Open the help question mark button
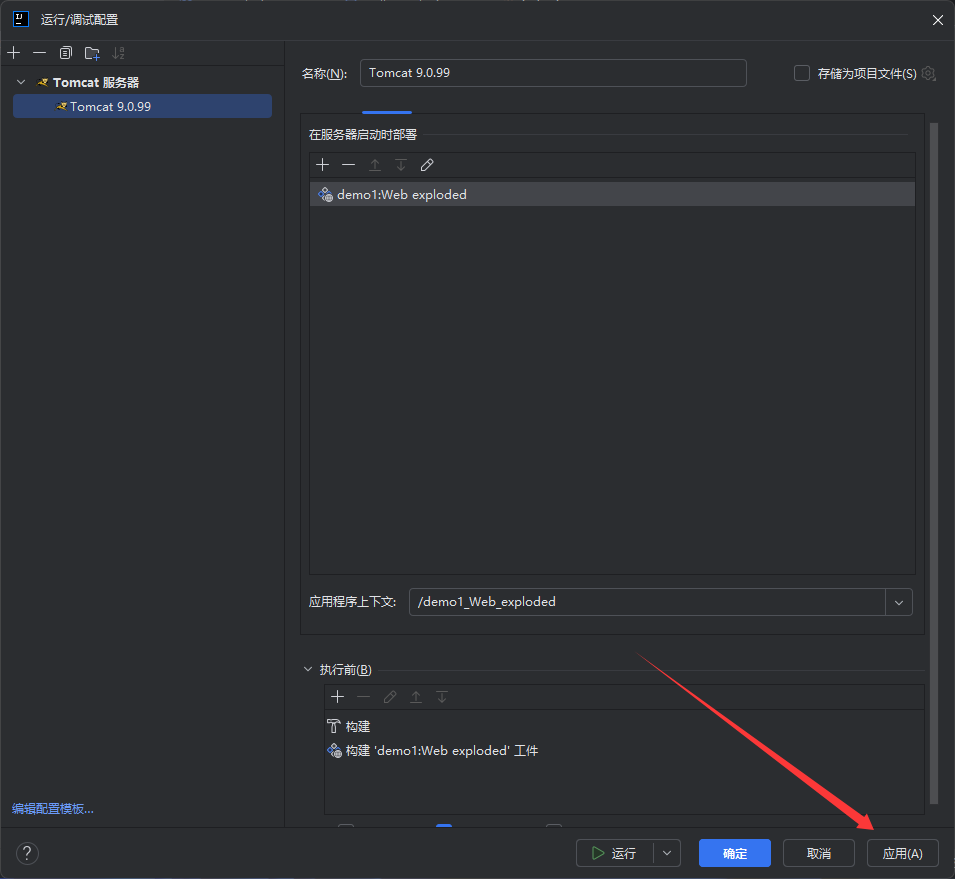The height and width of the screenshot is (879, 955). [x=27, y=853]
